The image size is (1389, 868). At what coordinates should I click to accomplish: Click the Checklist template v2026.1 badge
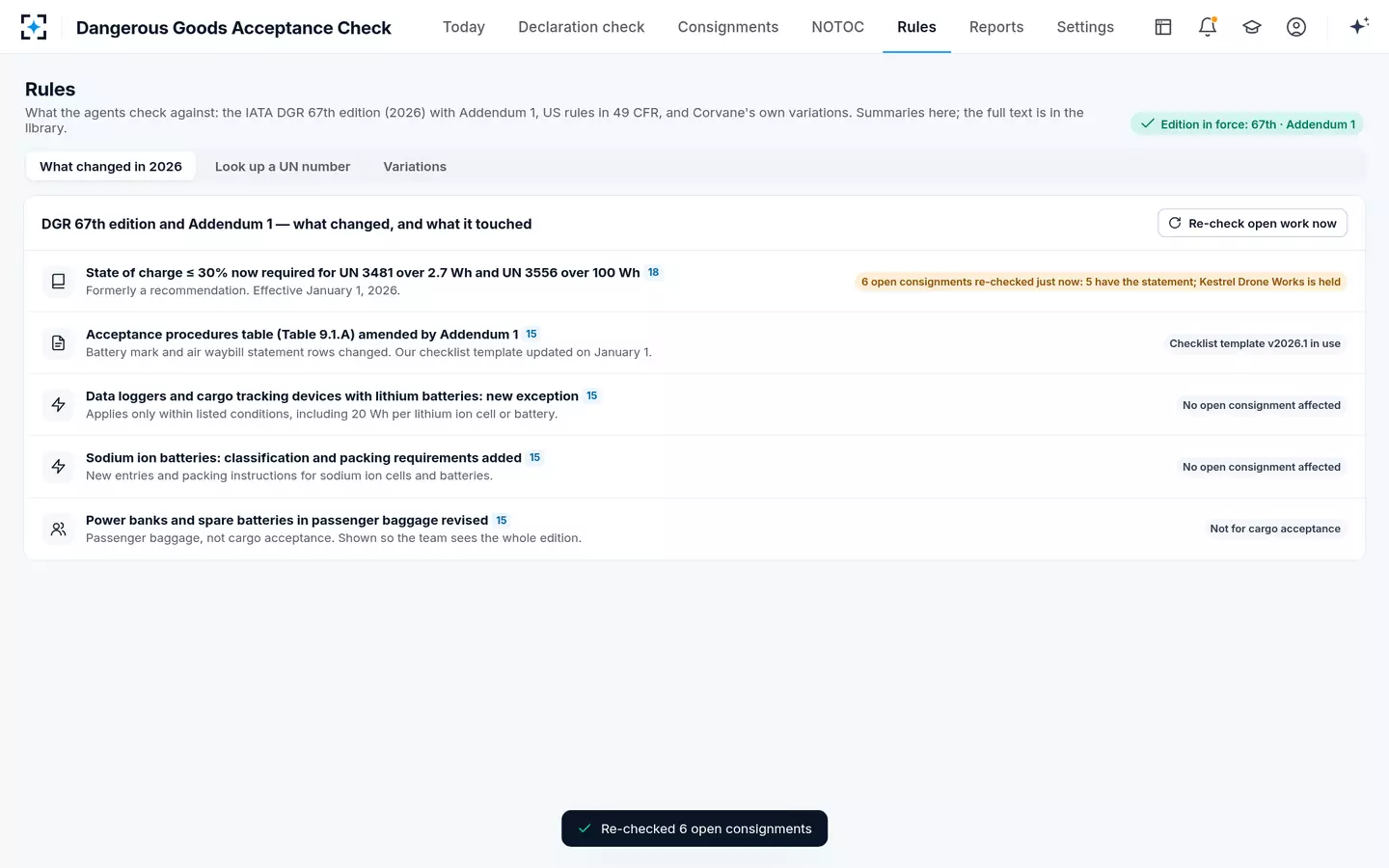click(x=1255, y=343)
